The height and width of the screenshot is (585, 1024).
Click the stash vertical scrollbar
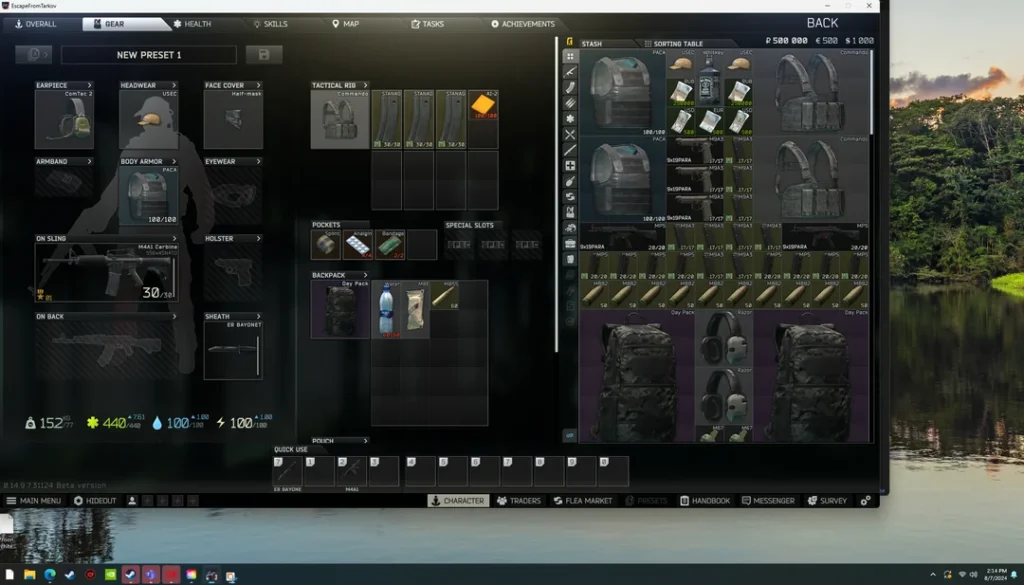pyautogui.click(x=872, y=91)
